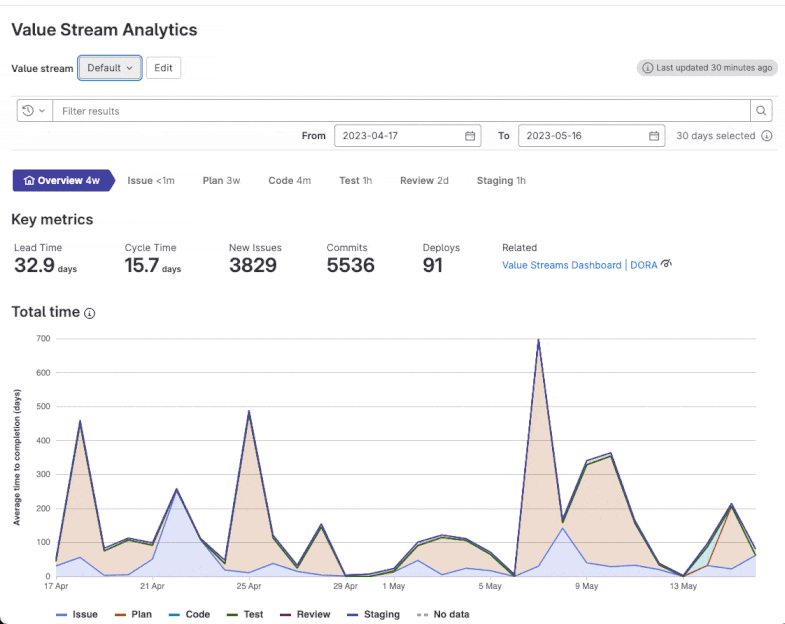The width and height of the screenshot is (785, 624).
Task: Click the search magnifier icon
Action: click(762, 111)
